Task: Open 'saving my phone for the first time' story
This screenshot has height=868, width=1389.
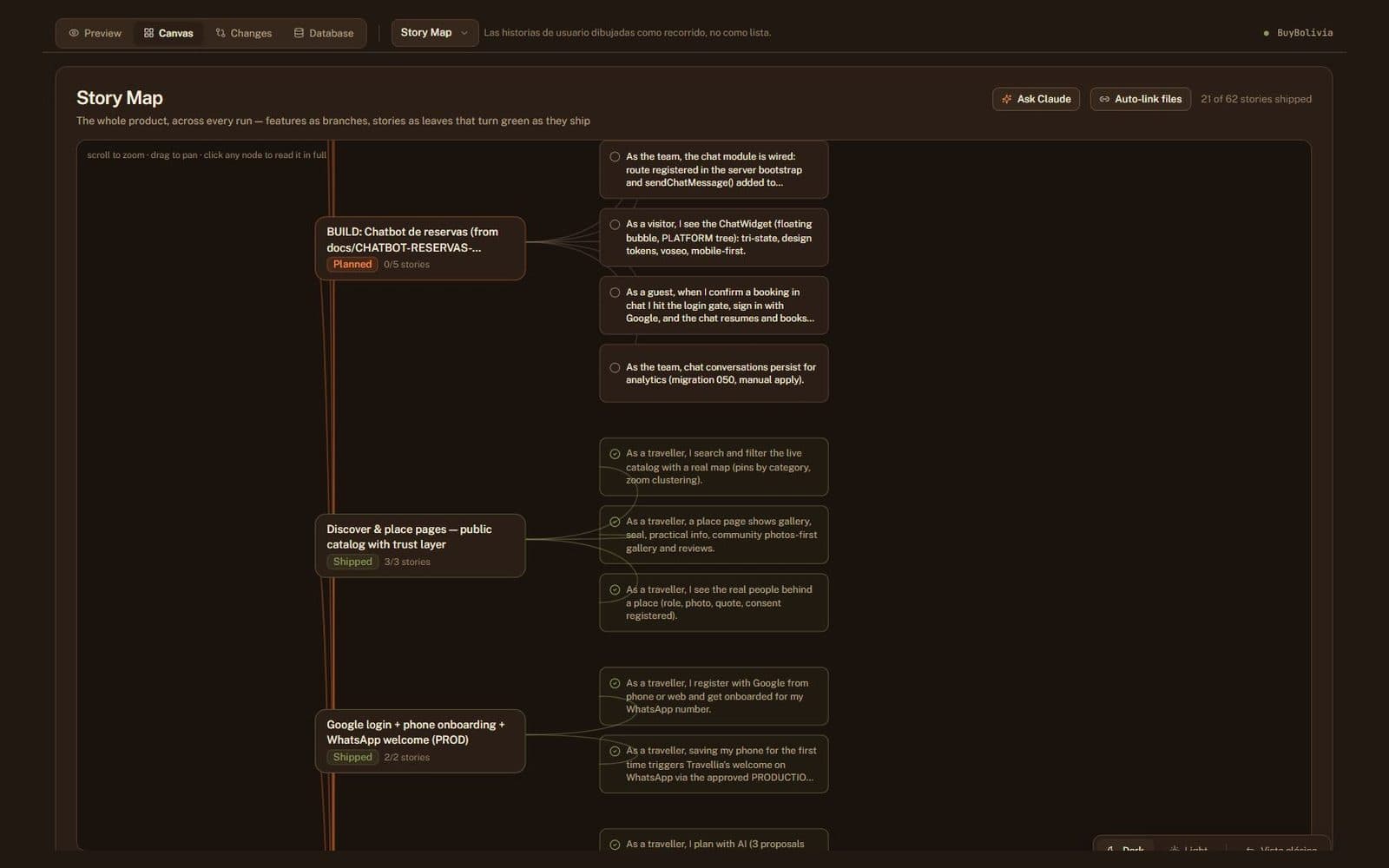Action: (x=714, y=764)
